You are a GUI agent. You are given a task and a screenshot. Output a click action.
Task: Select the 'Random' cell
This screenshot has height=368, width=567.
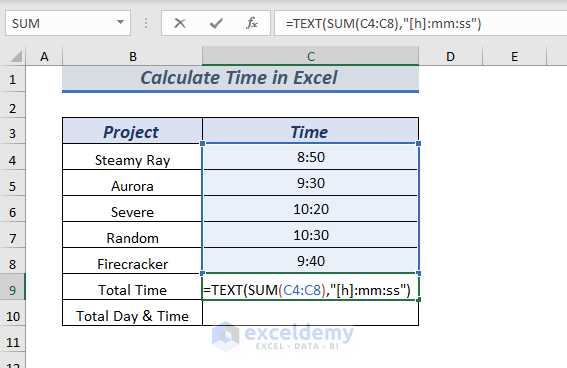132,235
